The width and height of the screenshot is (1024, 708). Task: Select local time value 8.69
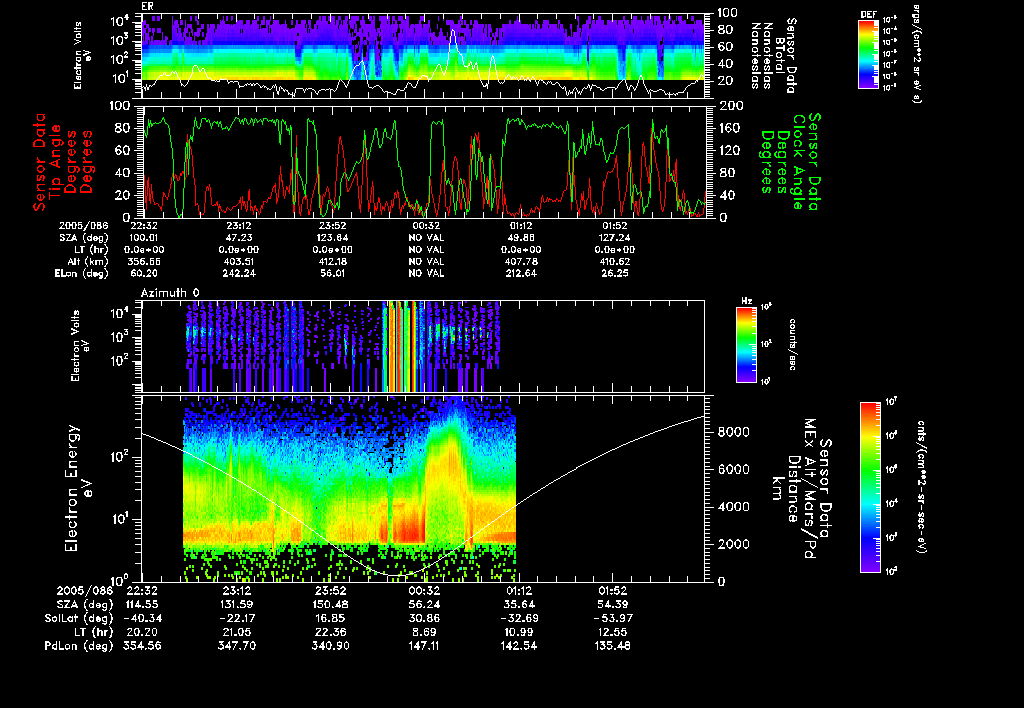(x=424, y=632)
